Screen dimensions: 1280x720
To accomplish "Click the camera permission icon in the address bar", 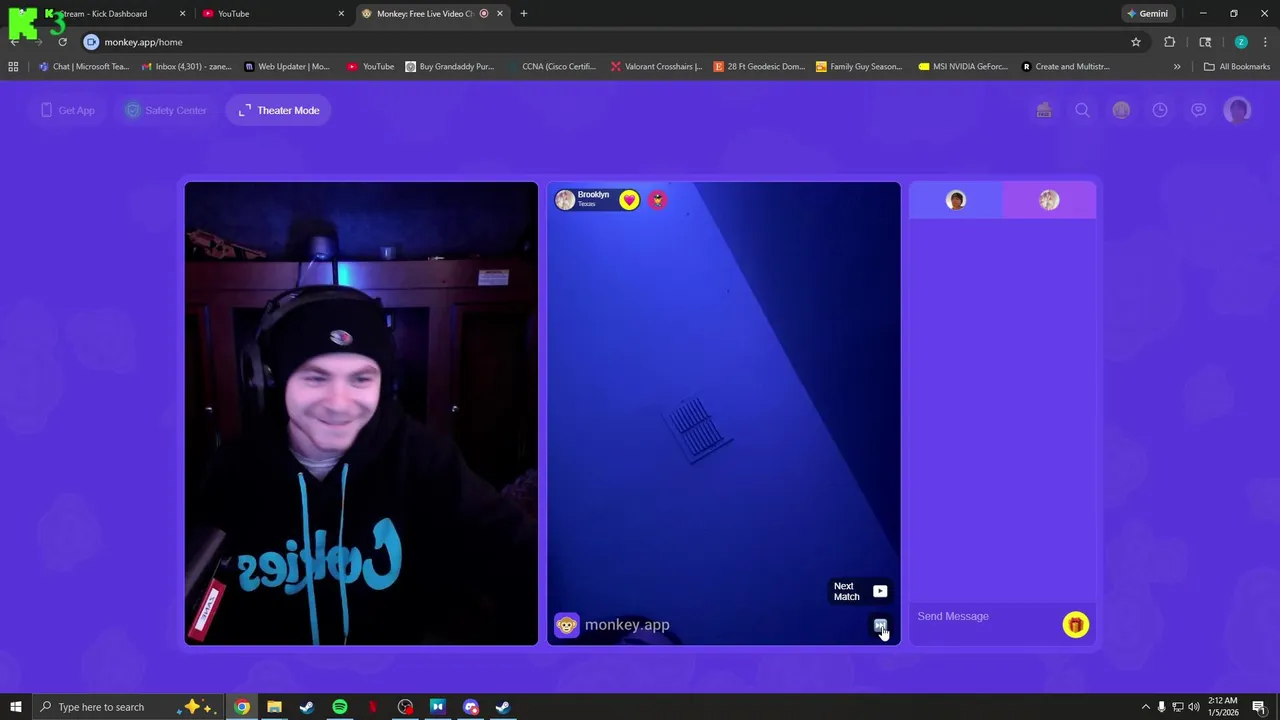I will tap(91, 42).
